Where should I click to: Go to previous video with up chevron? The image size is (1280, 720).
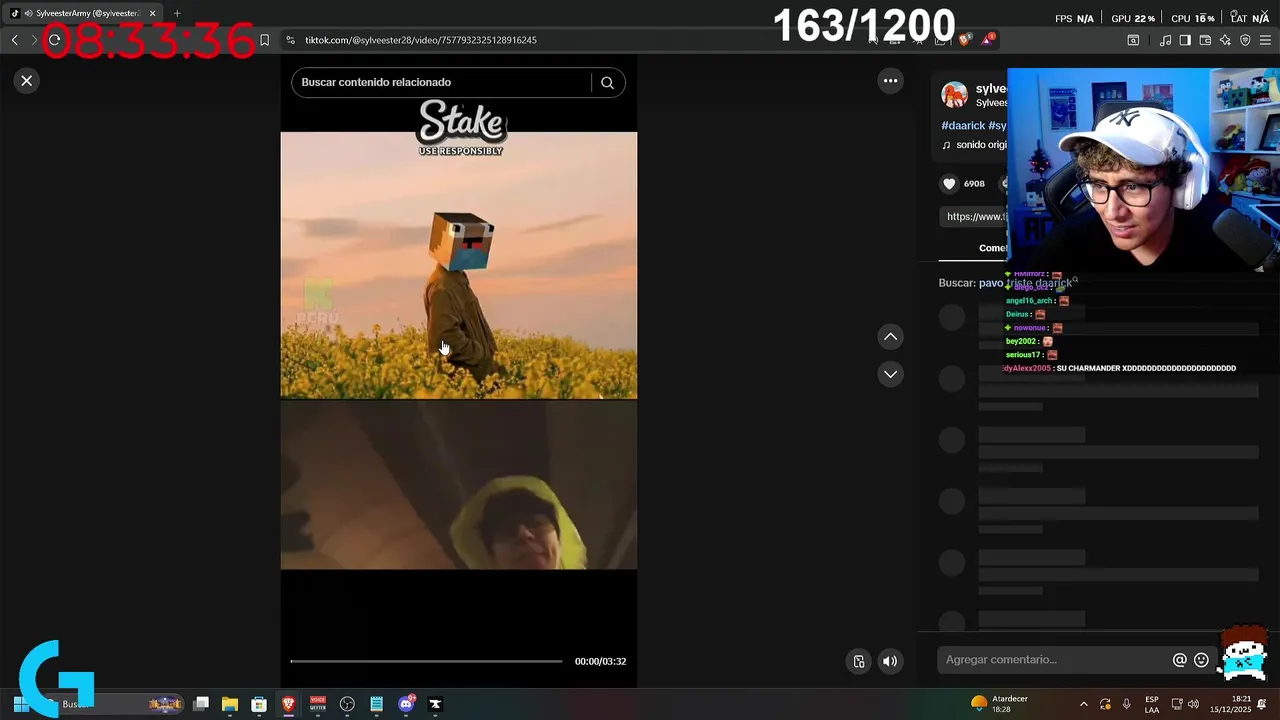click(890, 337)
